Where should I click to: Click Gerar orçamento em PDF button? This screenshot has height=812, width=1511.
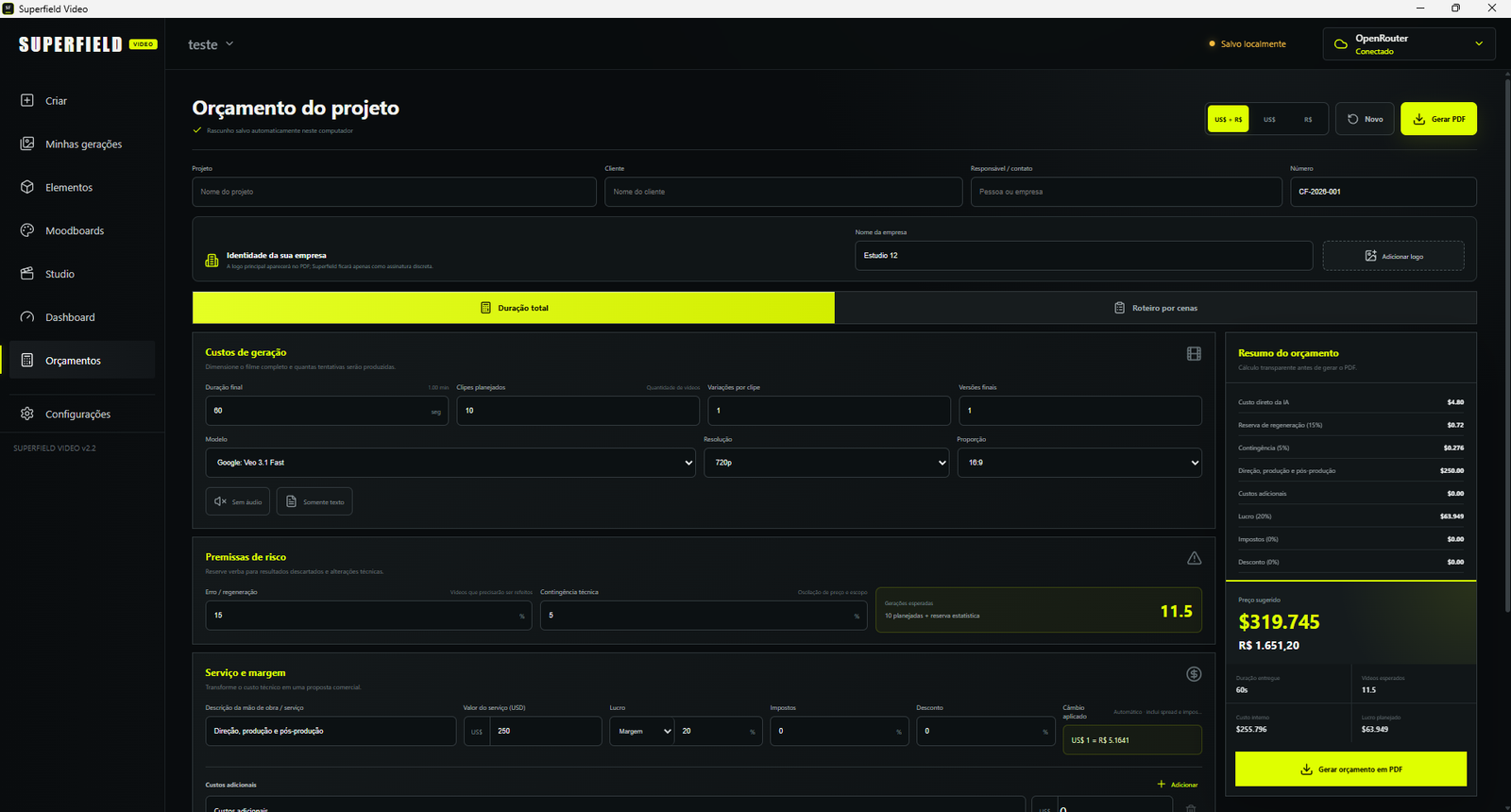(1350, 769)
